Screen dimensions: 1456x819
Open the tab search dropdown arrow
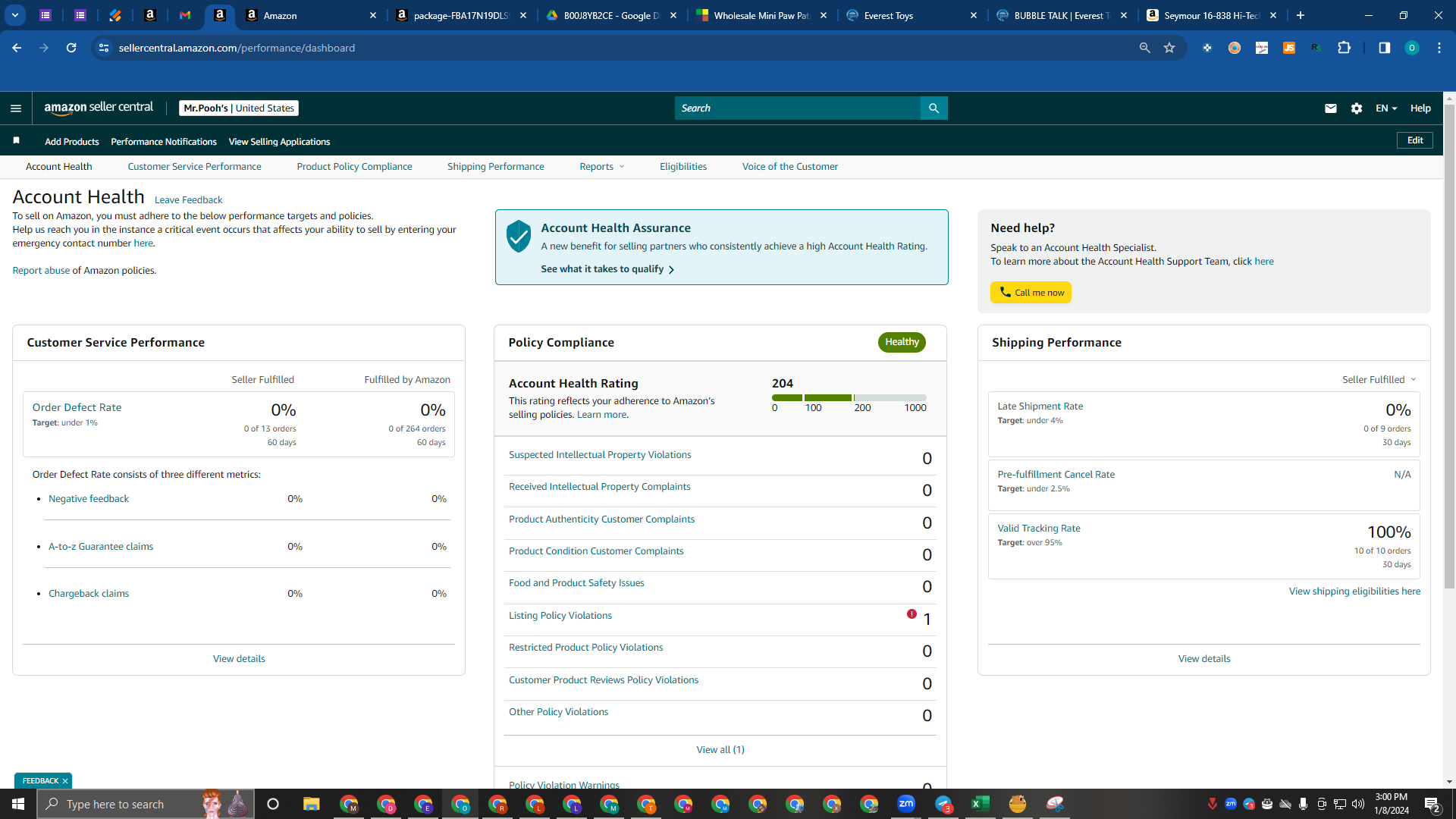[x=15, y=15]
